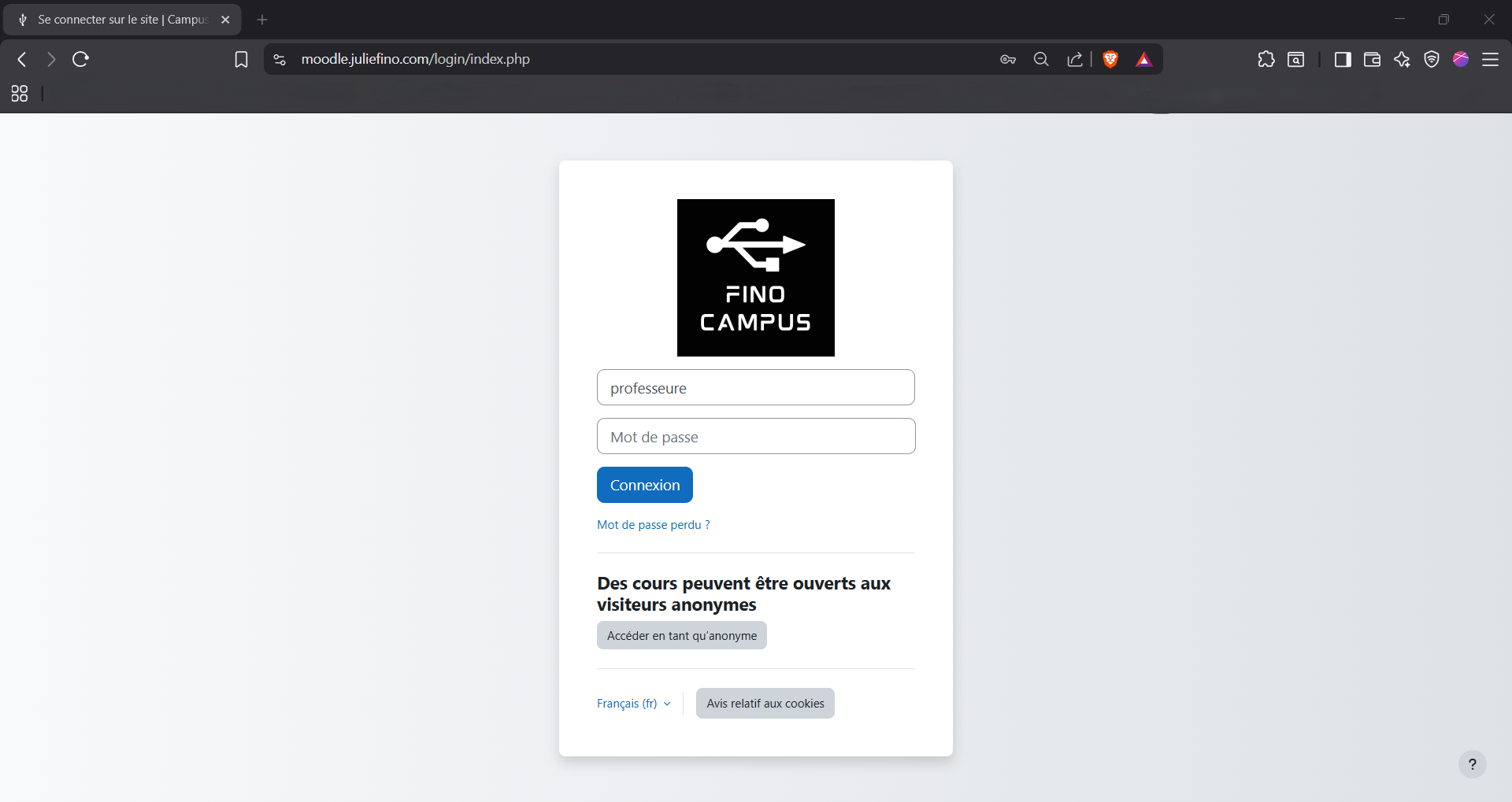The image size is (1512, 802).
Task: Follow the 'Mot de passe perdu ?' link
Action: point(653,525)
